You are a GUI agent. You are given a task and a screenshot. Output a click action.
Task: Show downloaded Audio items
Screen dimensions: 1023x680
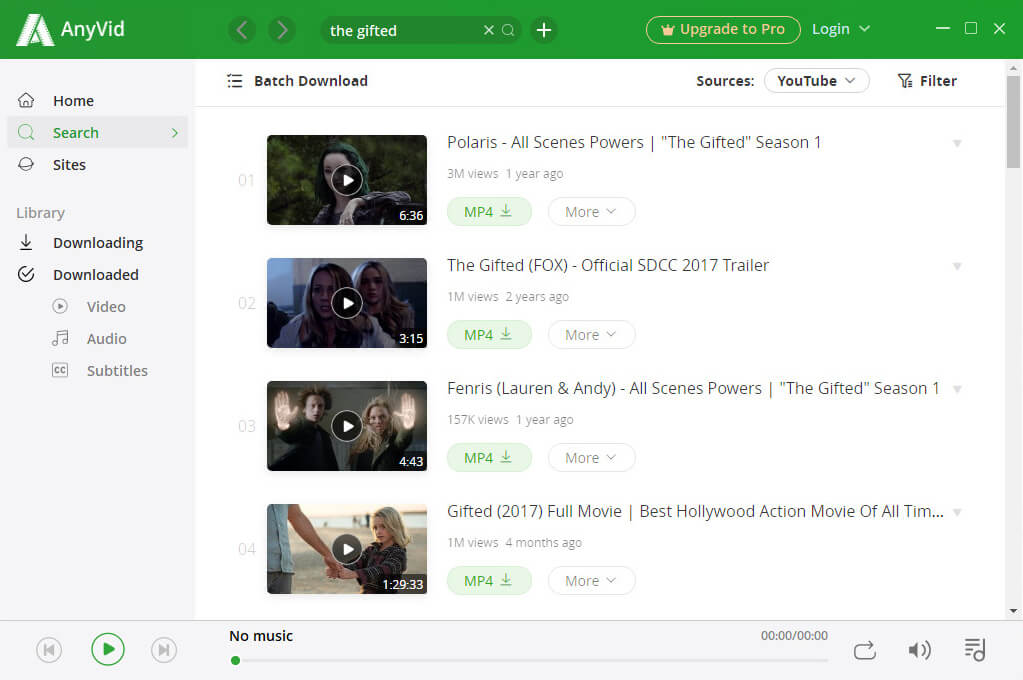pyautogui.click(x=106, y=339)
